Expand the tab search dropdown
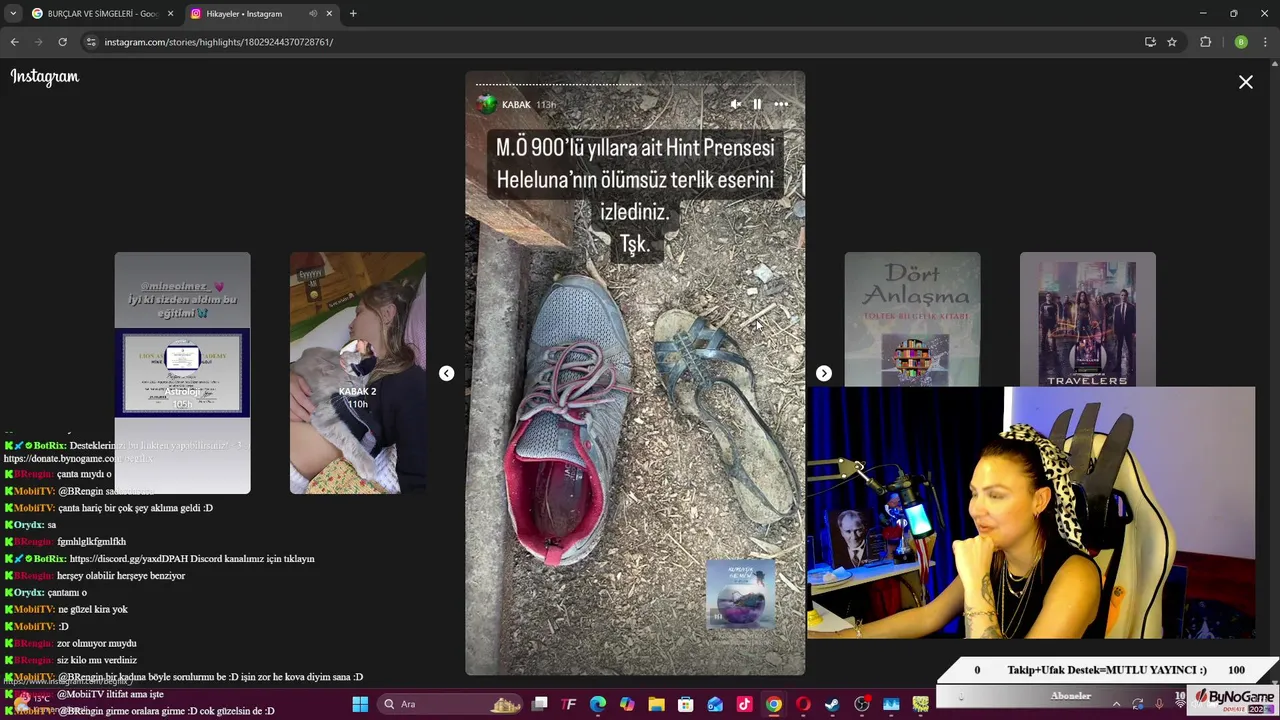The width and height of the screenshot is (1280, 720). click(13, 14)
